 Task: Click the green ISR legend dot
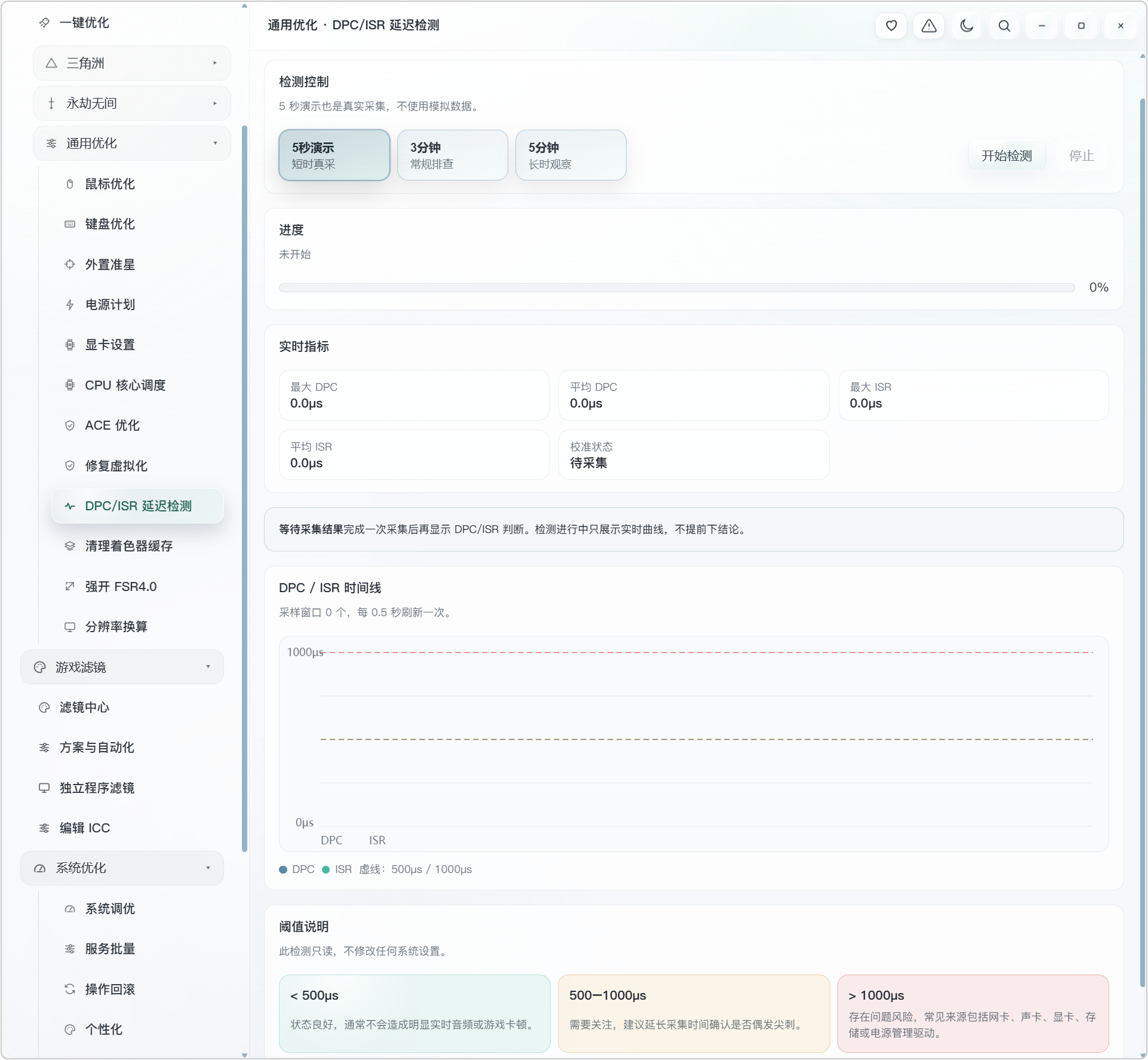(326, 870)
